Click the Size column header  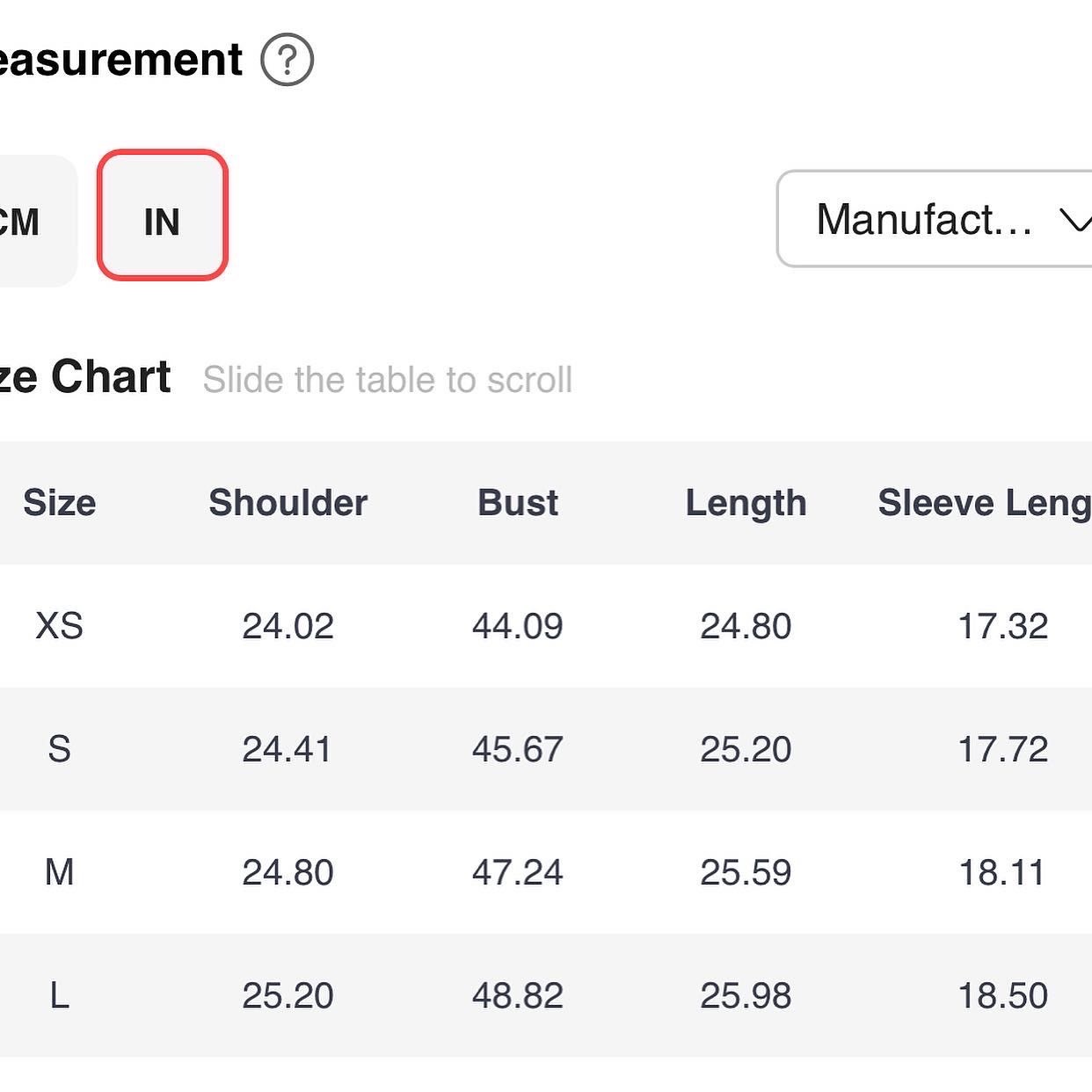[59, 503]
